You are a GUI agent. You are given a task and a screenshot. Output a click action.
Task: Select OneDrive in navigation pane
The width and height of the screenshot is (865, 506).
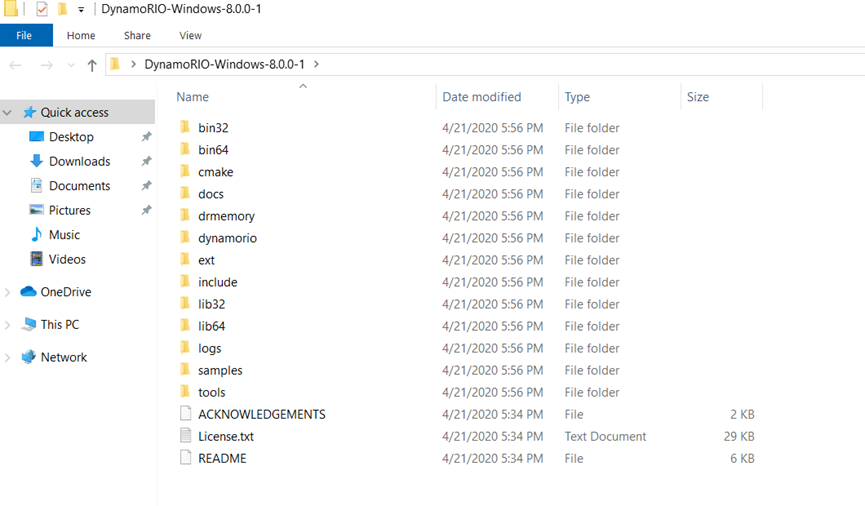coord(66,292)
